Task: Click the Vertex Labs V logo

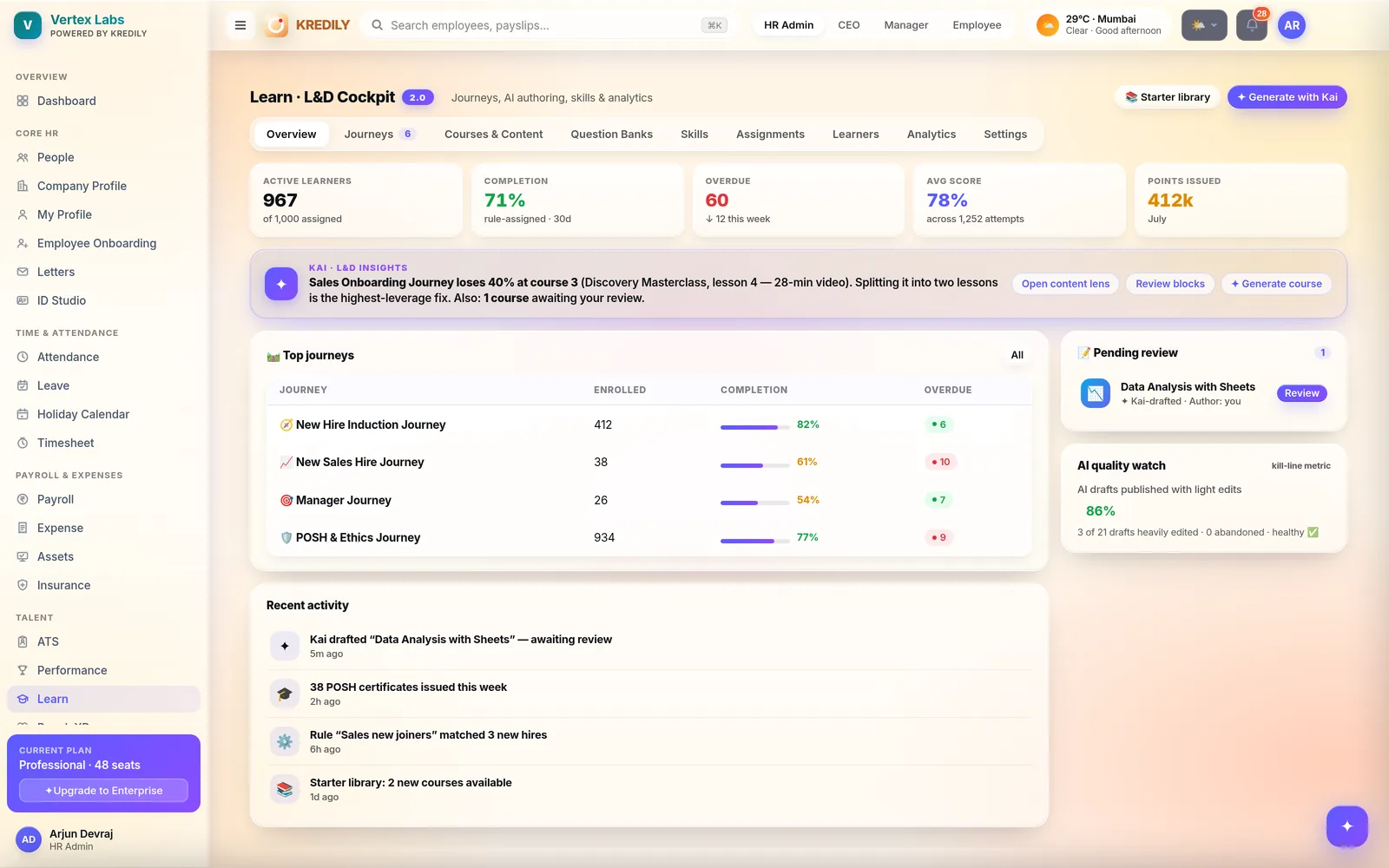Action: (x=28, y=25)
